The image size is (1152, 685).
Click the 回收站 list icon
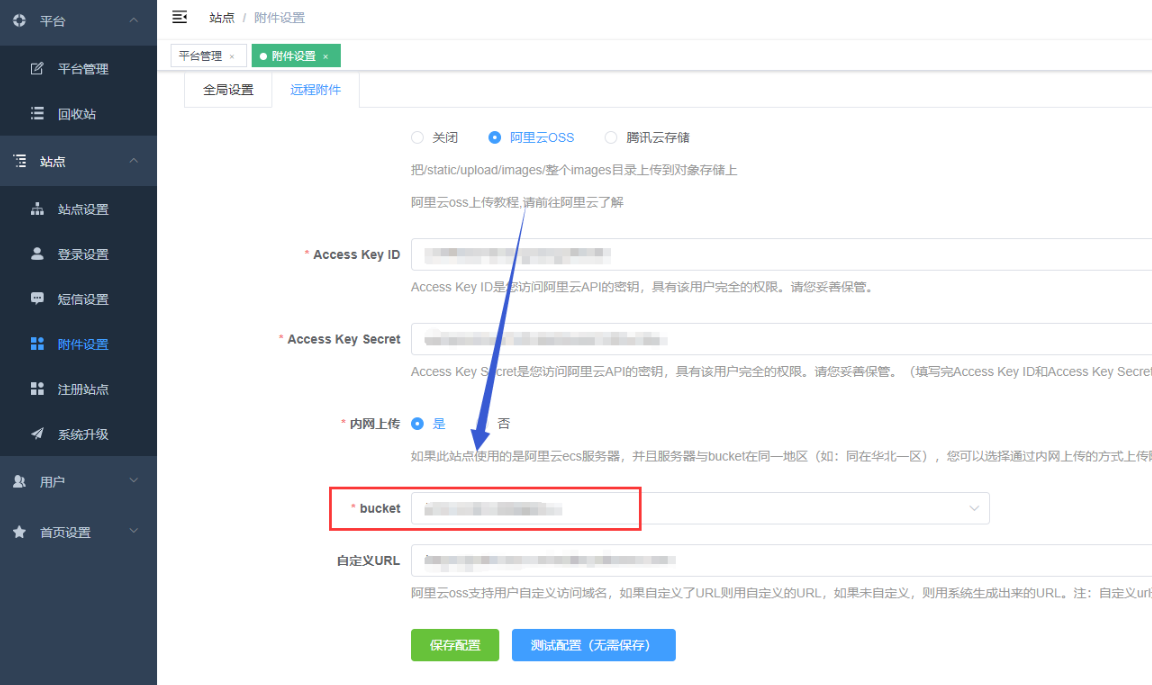pos(38,114)
